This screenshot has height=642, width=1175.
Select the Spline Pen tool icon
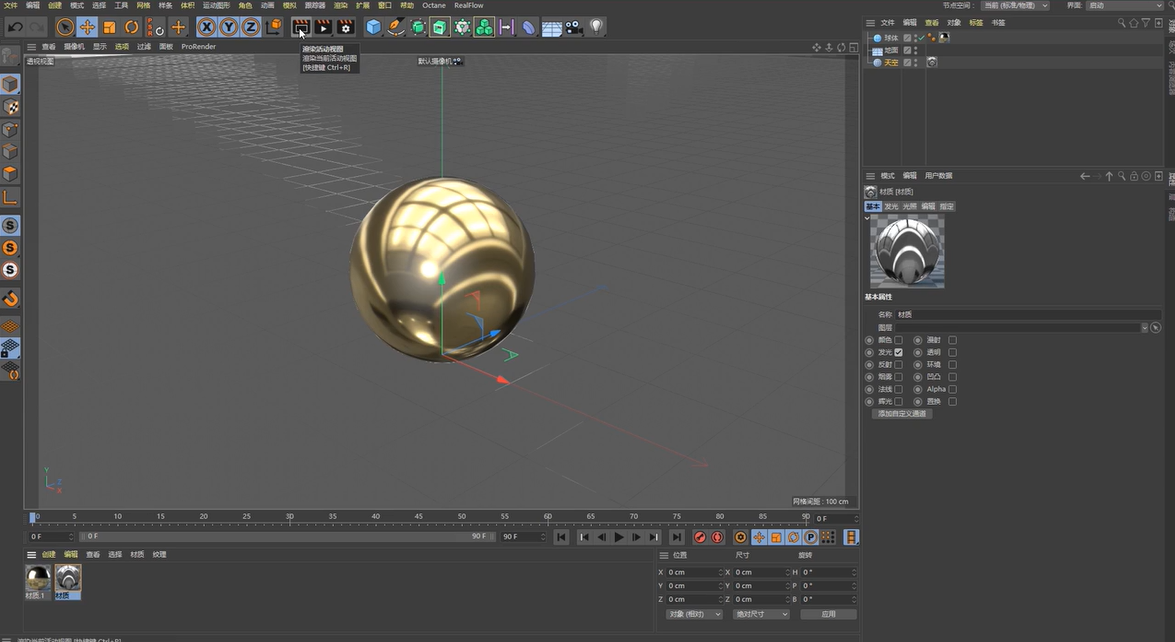click(x=396, y=28)
